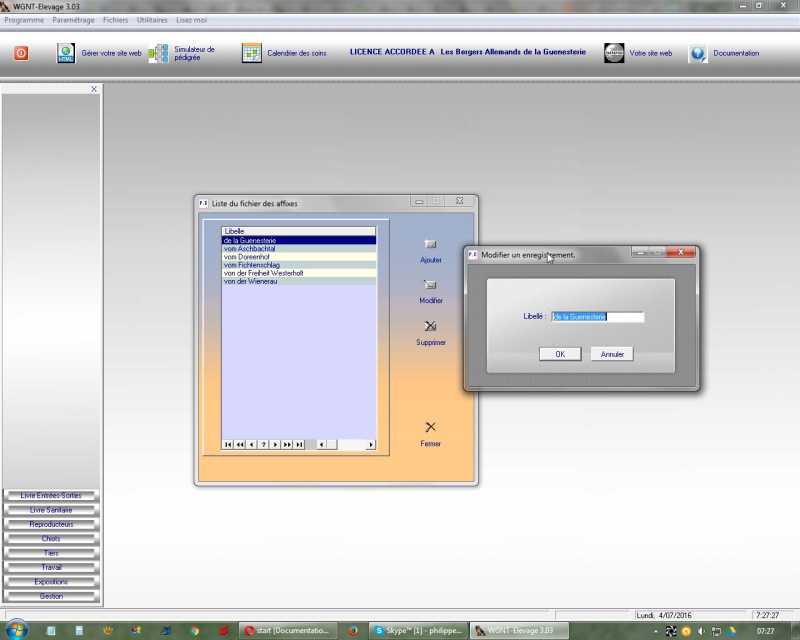
Task: Click the Ajouter icon in affixes list
Action: (430, 244)
